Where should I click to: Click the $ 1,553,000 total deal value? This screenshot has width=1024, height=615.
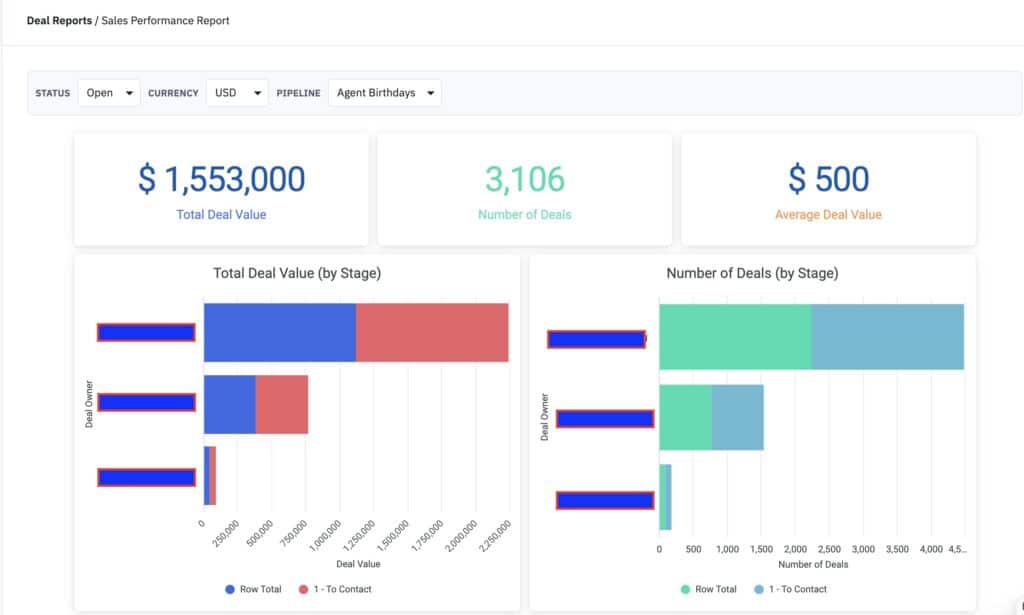[x=221, y=179]
